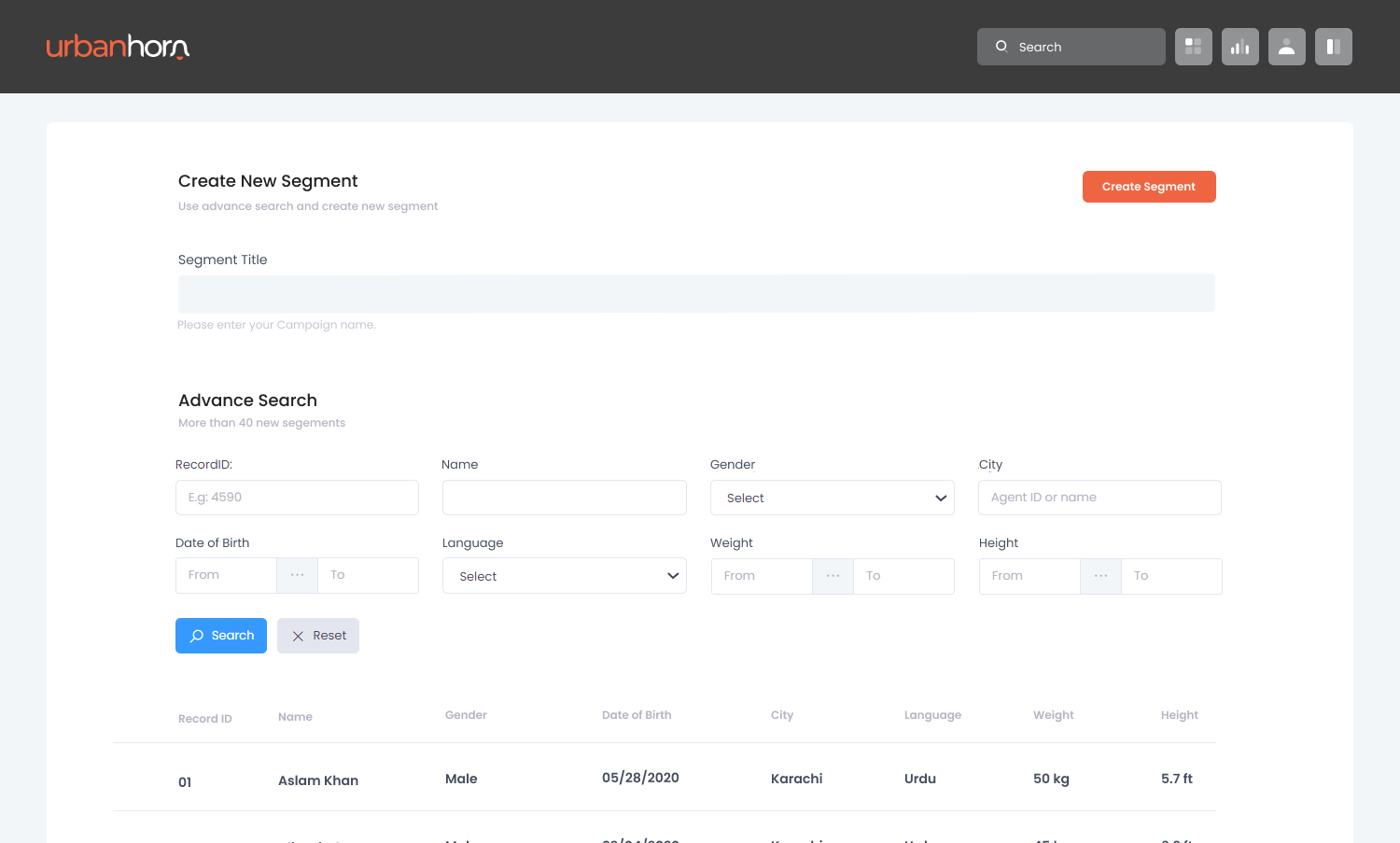This screenshot has width=1400, height=843.
Task: Open the analytics bar chart icon
Action: pos(1239,46)
